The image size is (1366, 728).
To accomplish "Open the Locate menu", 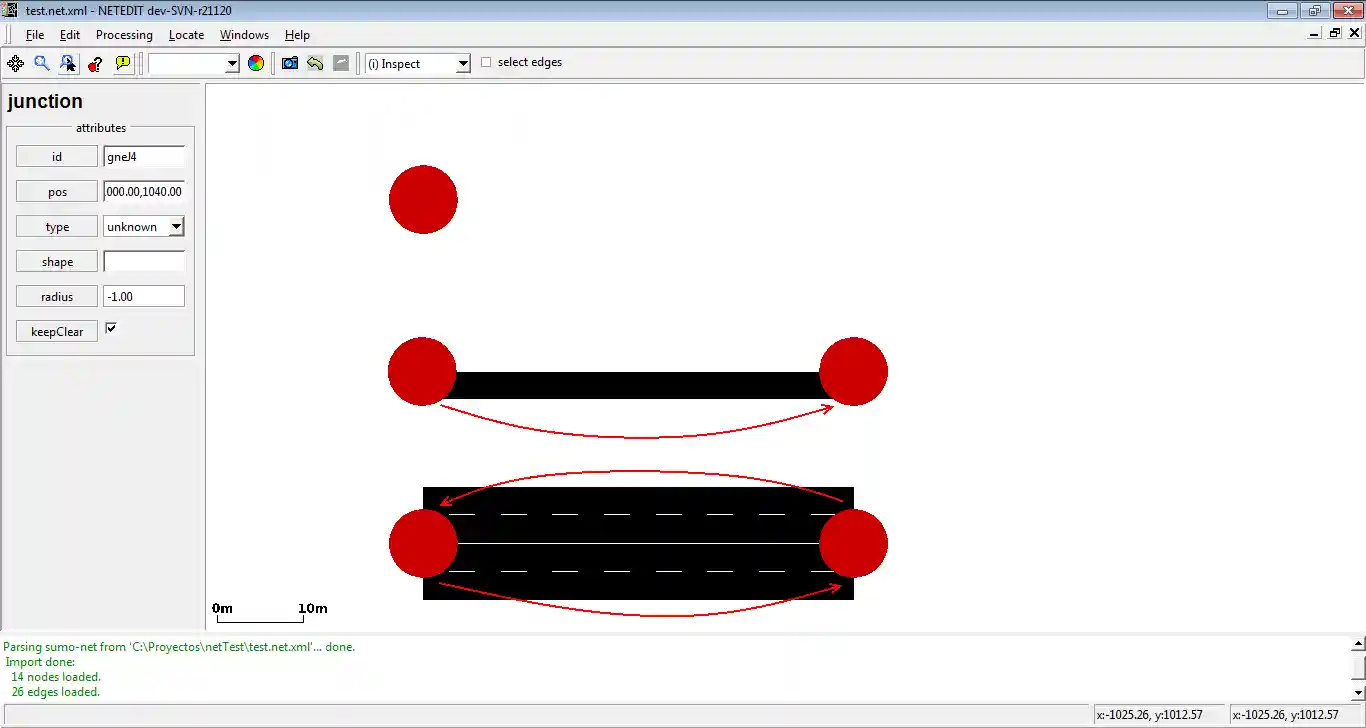I will point(186,35).
